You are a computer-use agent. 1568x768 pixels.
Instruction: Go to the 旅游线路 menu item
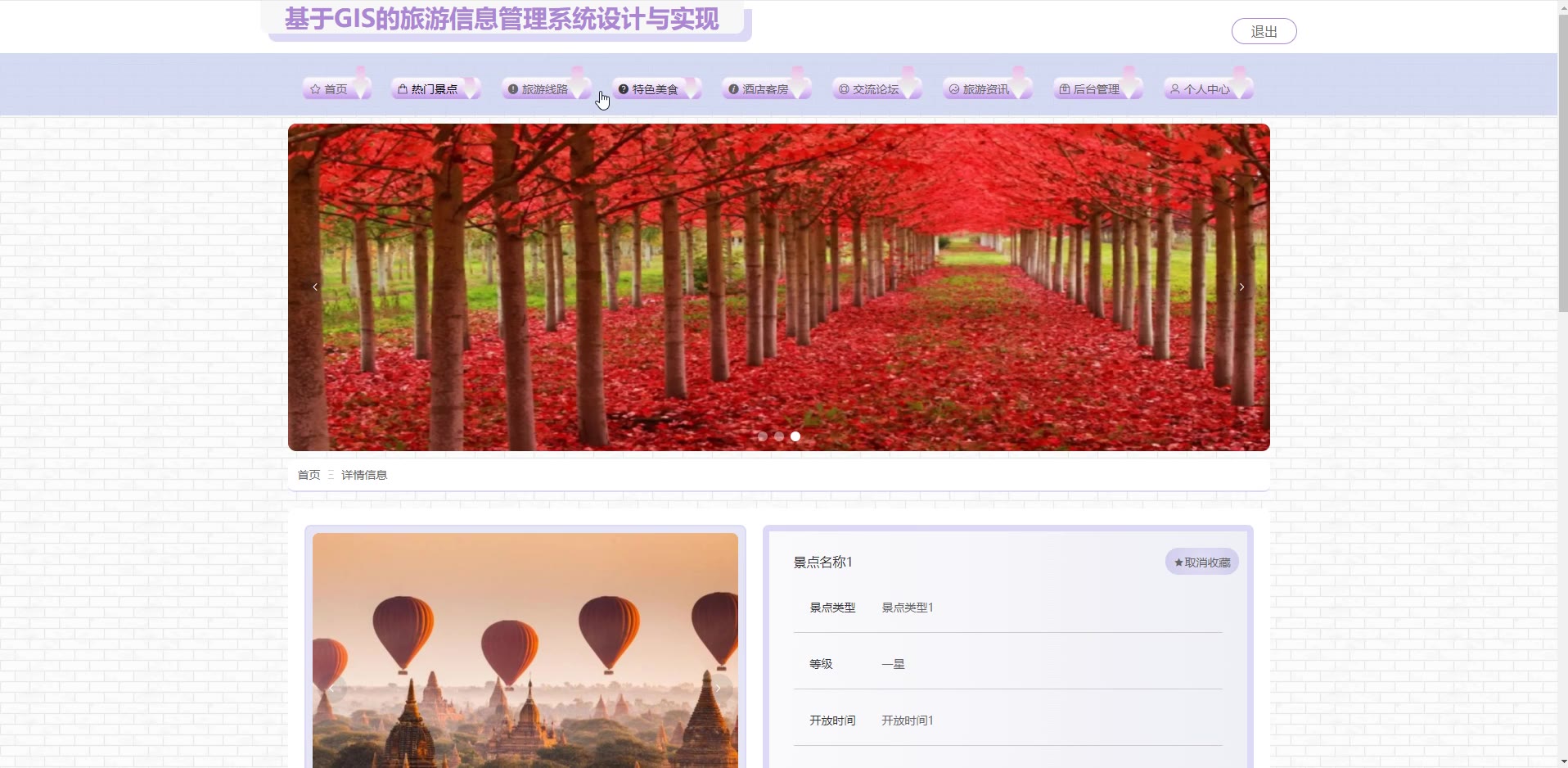(545, 89)
